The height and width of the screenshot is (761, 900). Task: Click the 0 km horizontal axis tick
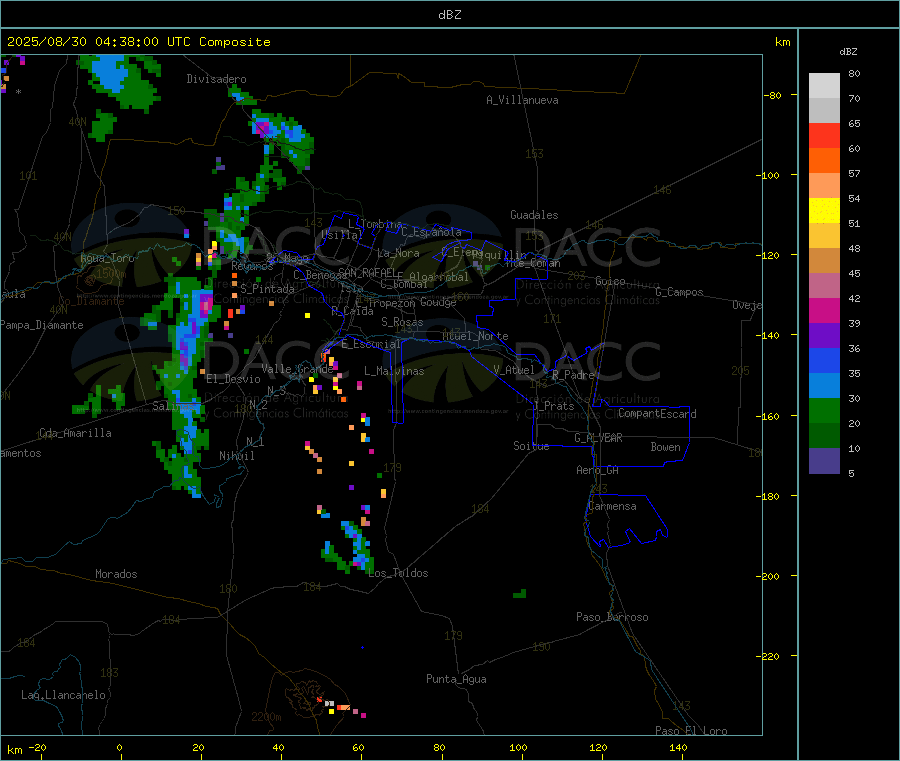click(x=119, y=748)
